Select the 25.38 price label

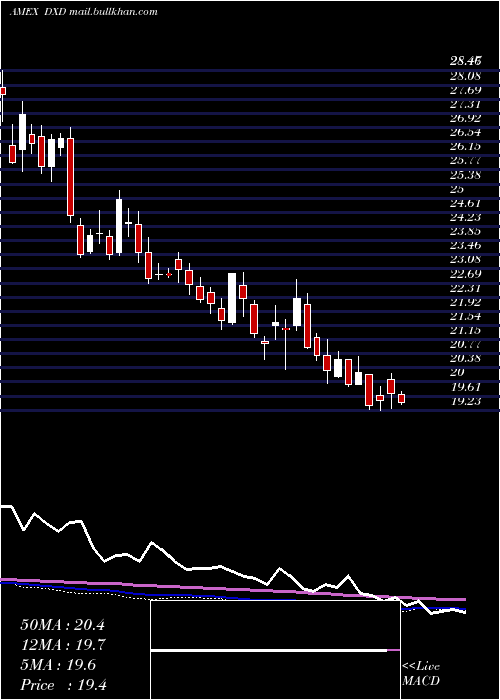465,175
